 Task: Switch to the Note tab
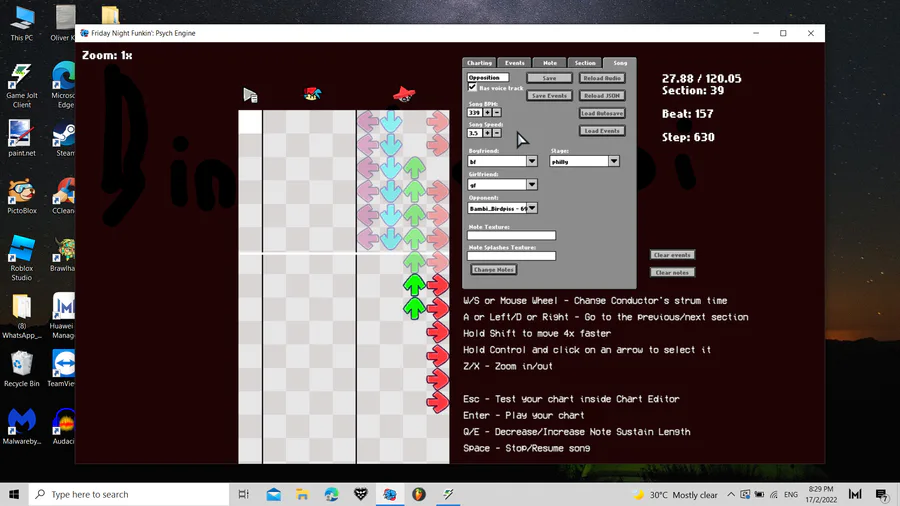click(550, 63)
